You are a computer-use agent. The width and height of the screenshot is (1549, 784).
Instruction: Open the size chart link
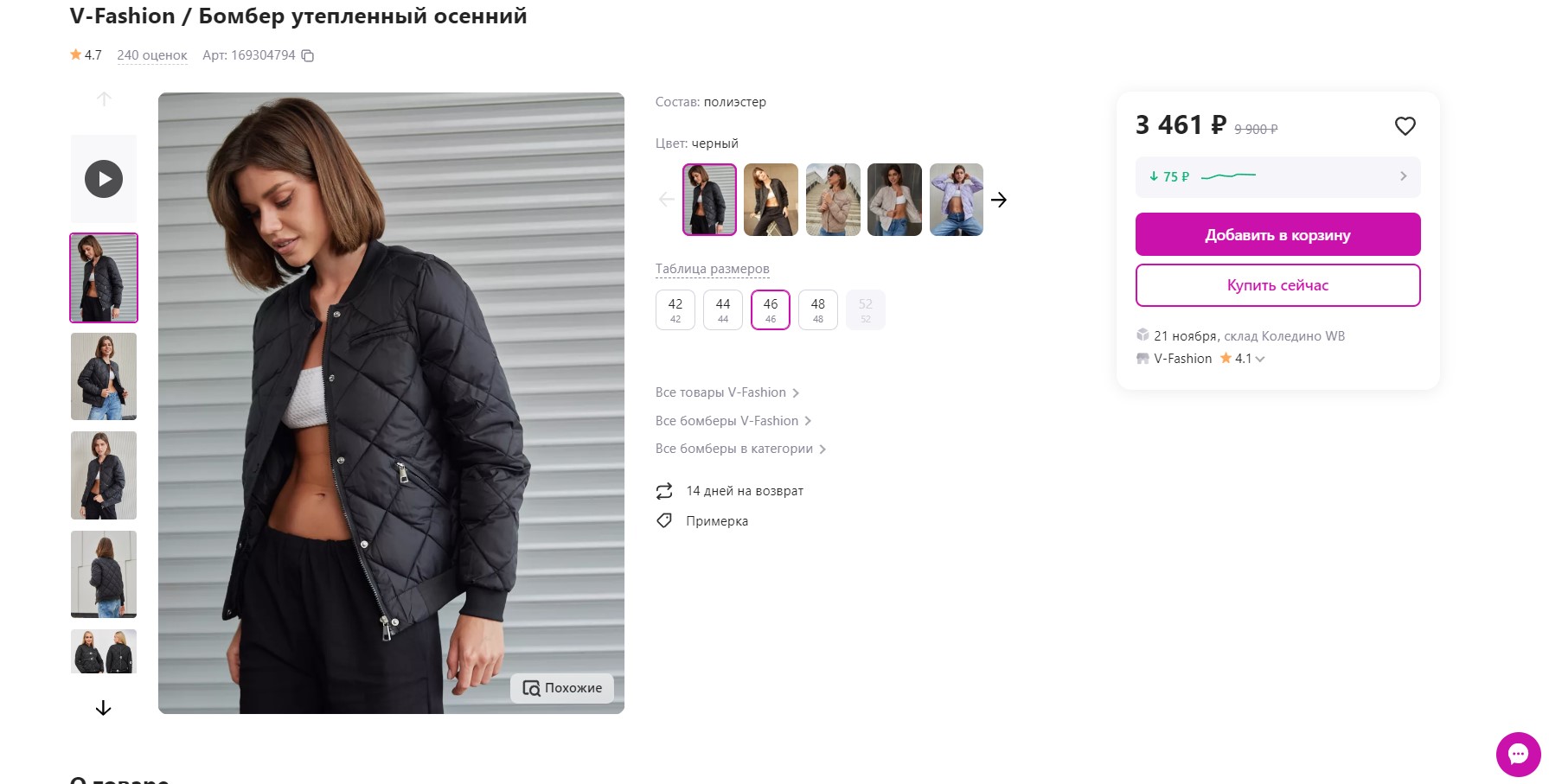pyautogui.click(x=712, y=269)
